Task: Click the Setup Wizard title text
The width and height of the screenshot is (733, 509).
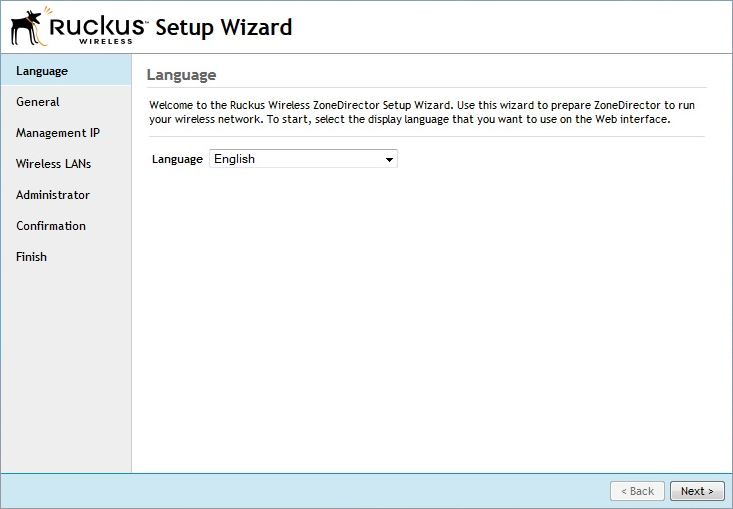Action: coord(223,27)
